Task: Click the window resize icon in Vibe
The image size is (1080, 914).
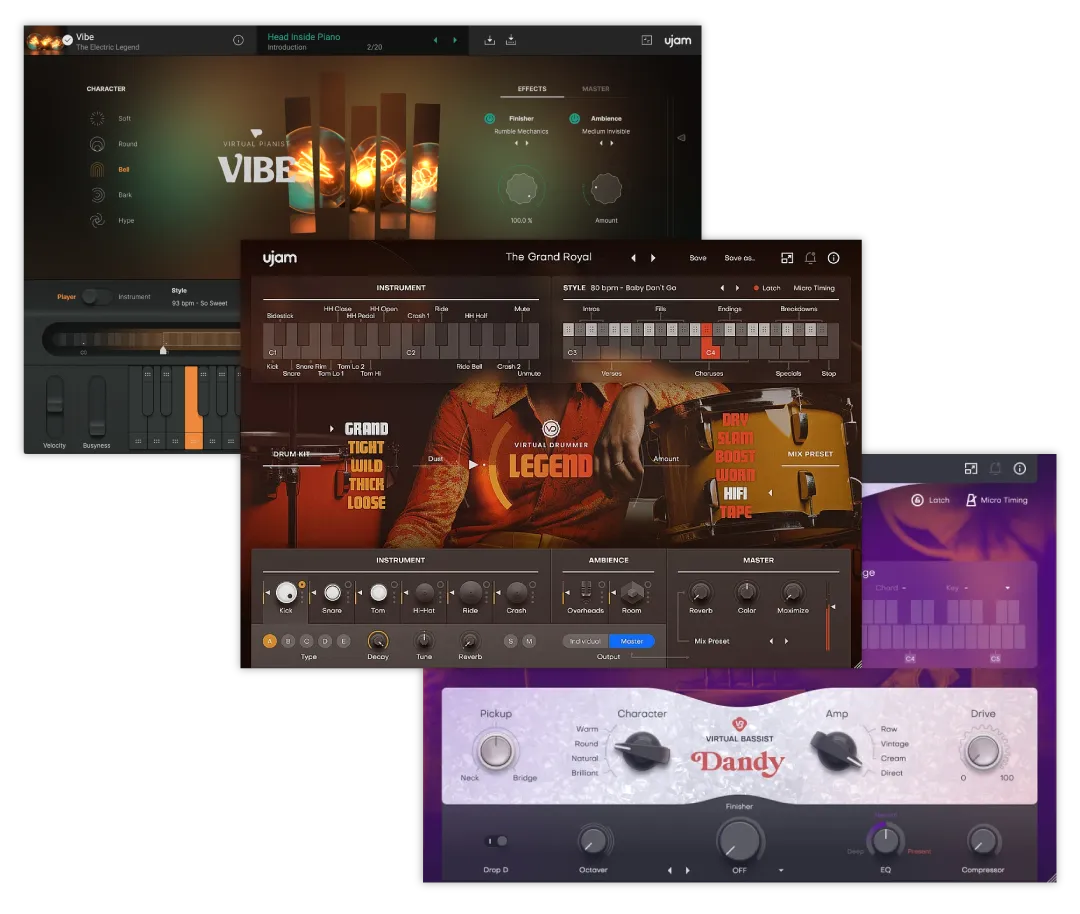Action: point(647,41)
